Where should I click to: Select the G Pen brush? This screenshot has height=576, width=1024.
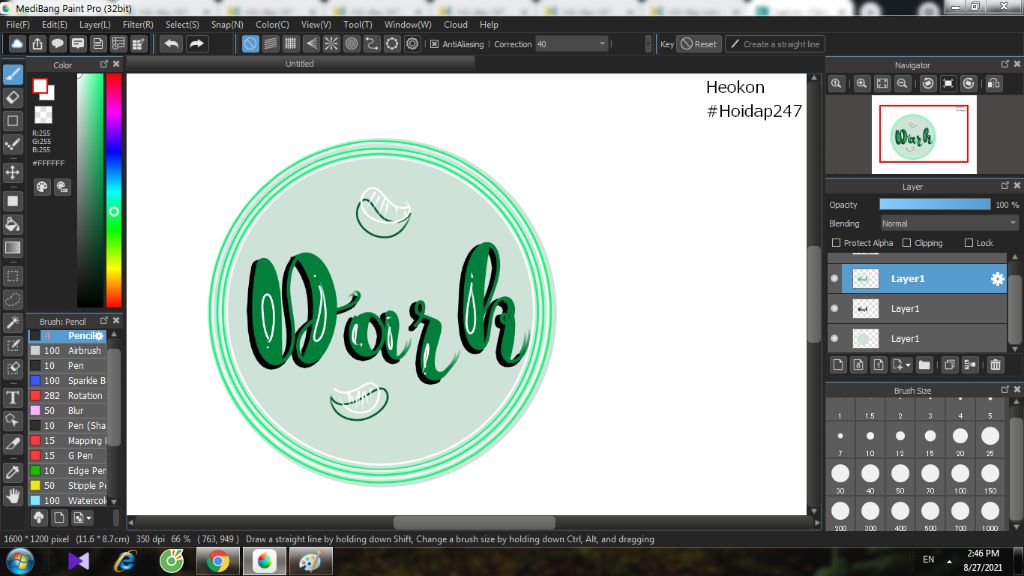click(67, 456)
